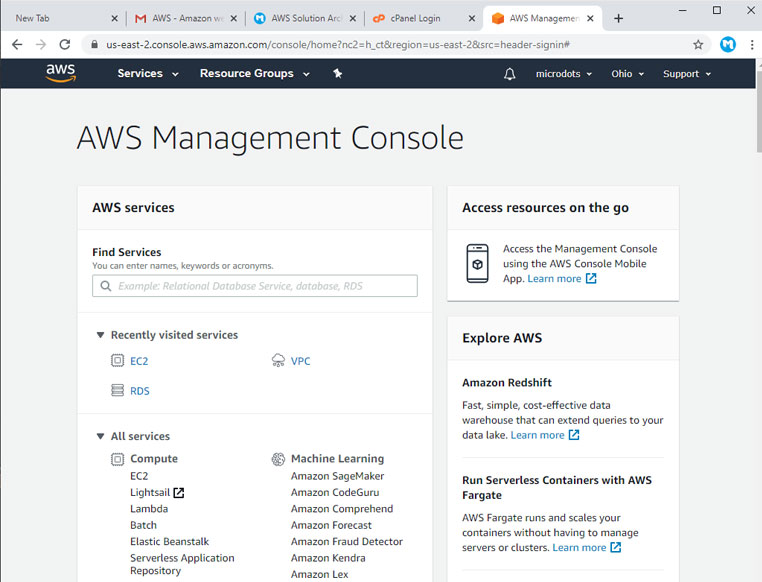
Task: Open Amazon Forecast
Action: click(331, 525)
